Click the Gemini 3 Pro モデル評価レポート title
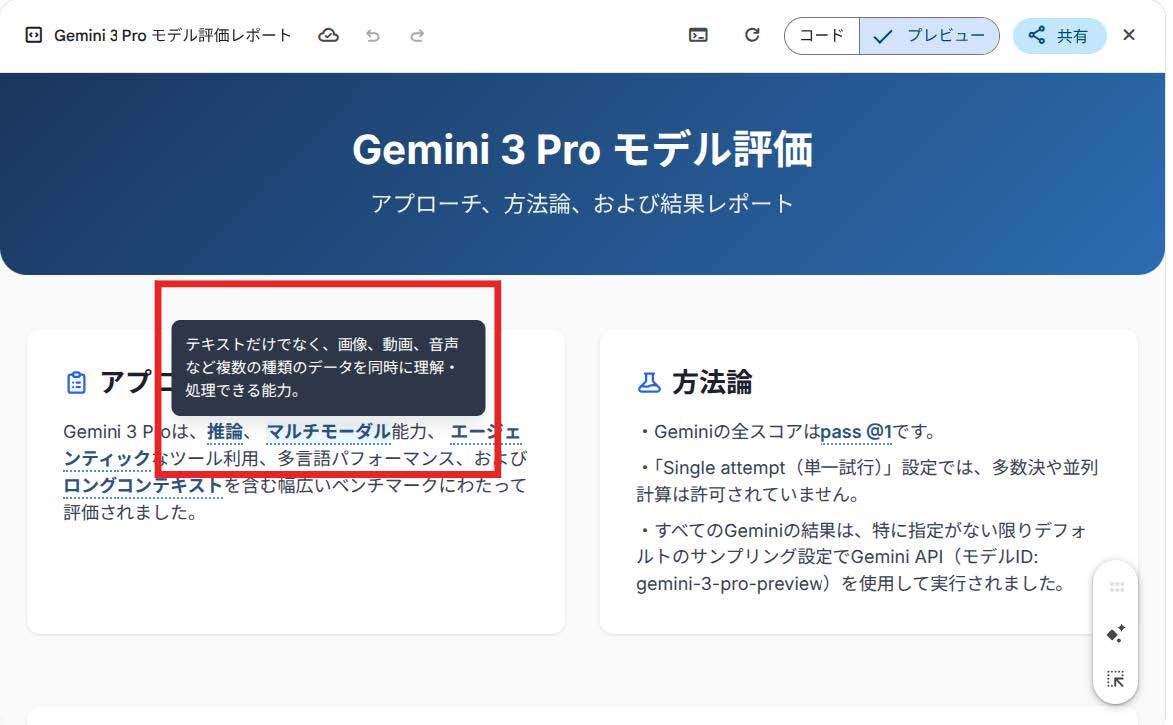The height and width of the screenshot is (725, 1173). [173, 35]
